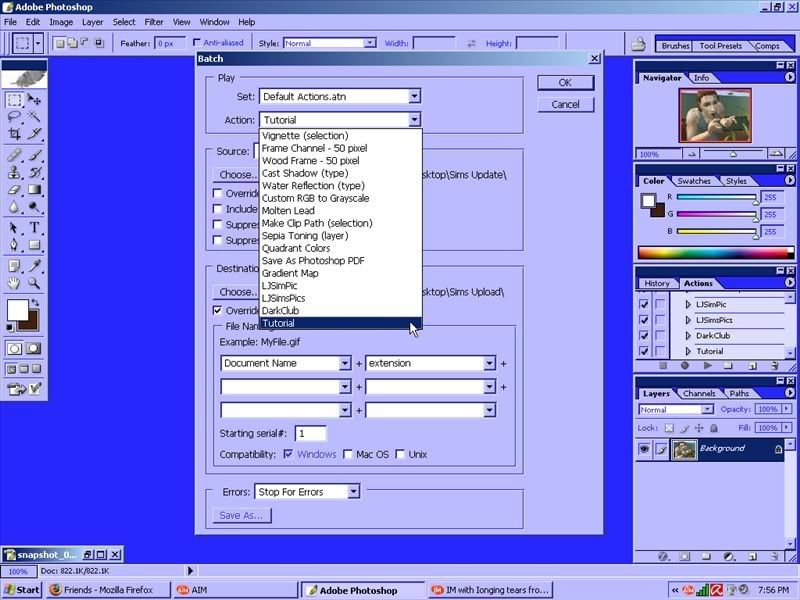Select the Healing Brush tool
The image size is (800, 600).
14,155
